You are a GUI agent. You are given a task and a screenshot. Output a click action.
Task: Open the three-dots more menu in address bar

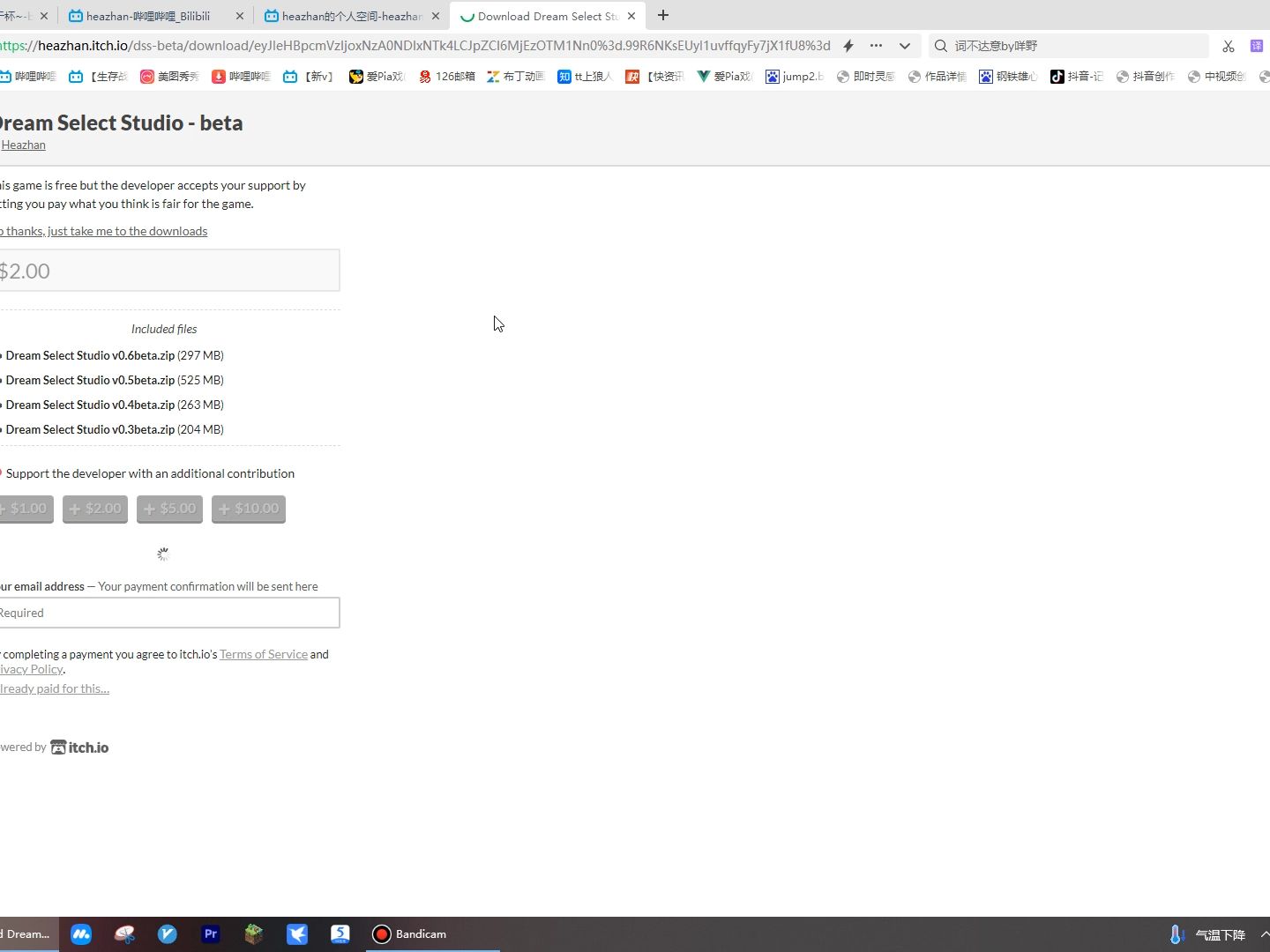[x=876, y=46]
